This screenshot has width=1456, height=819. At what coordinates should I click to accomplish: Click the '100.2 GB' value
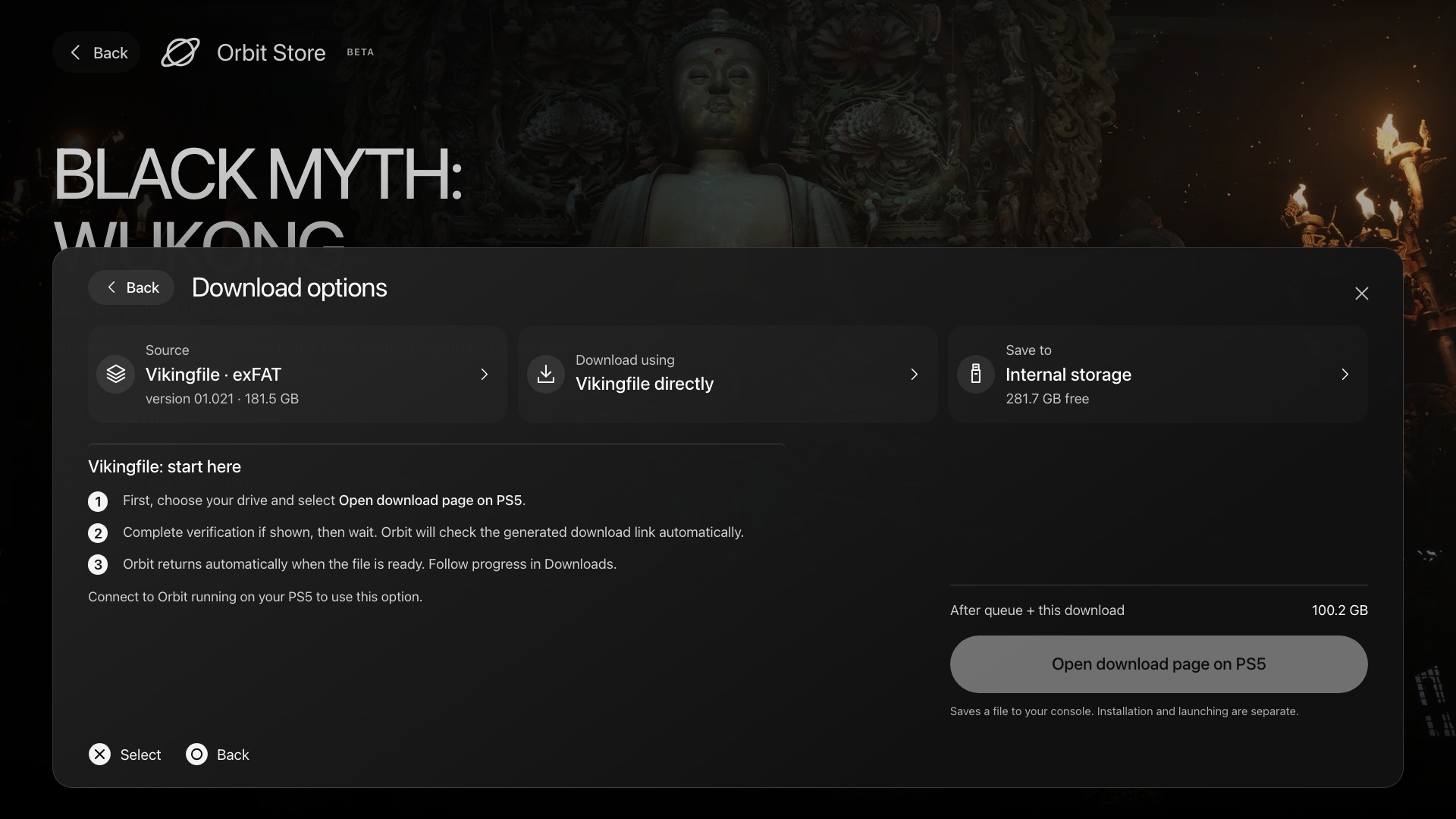coord(1339,610)
